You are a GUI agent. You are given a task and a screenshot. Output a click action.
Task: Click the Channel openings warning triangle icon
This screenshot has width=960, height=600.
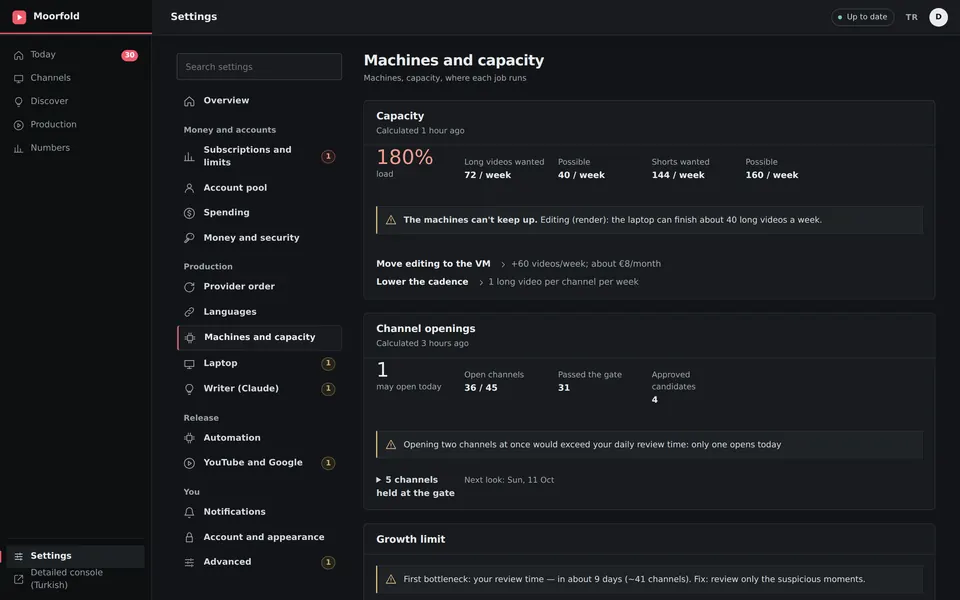[391, 445]
